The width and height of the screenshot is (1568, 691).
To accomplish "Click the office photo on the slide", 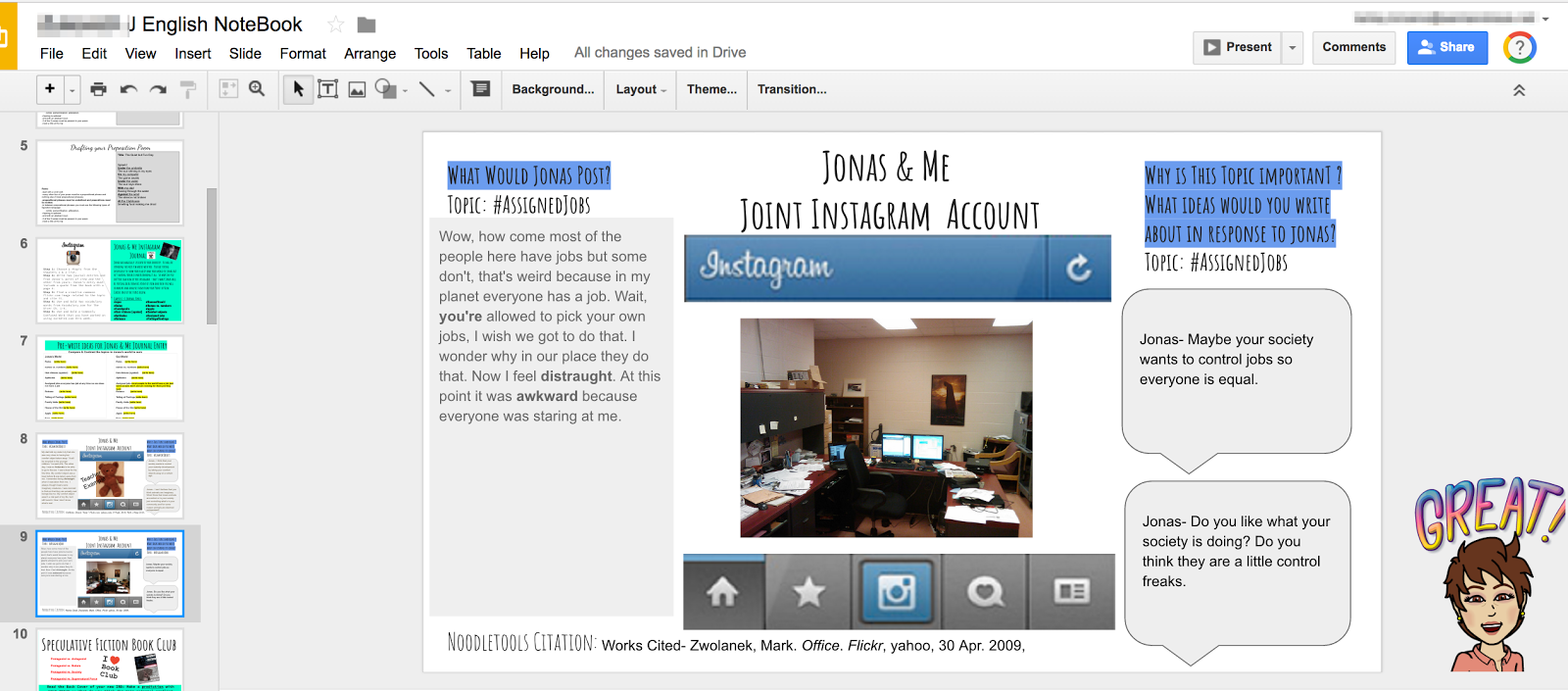I will click(886, 427).
